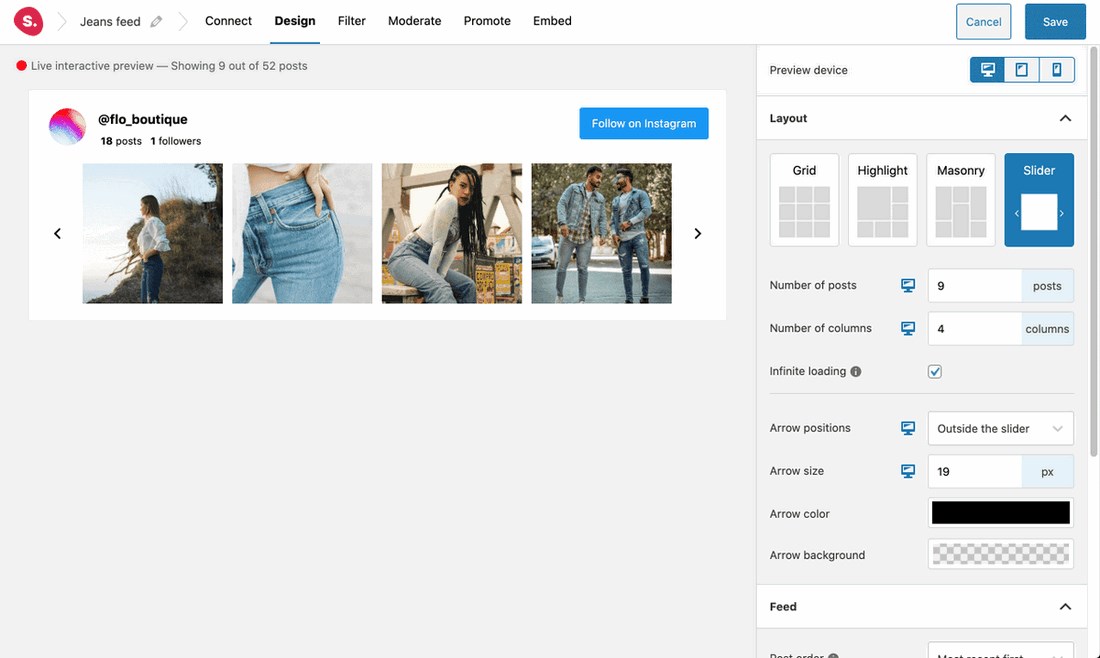Click responsive device icon beside Arrow positions

[x=908, y=428]
